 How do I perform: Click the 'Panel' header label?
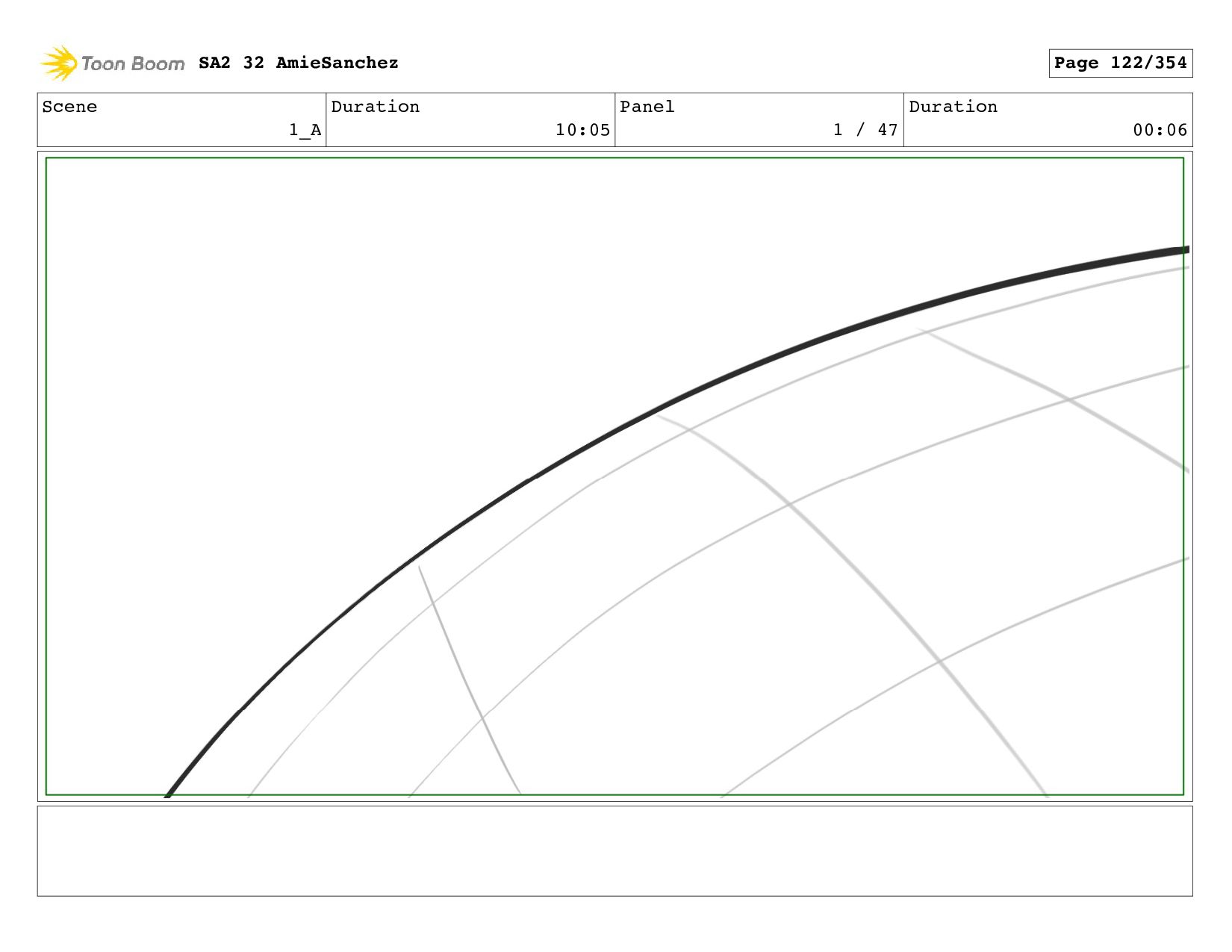[647, 107]
